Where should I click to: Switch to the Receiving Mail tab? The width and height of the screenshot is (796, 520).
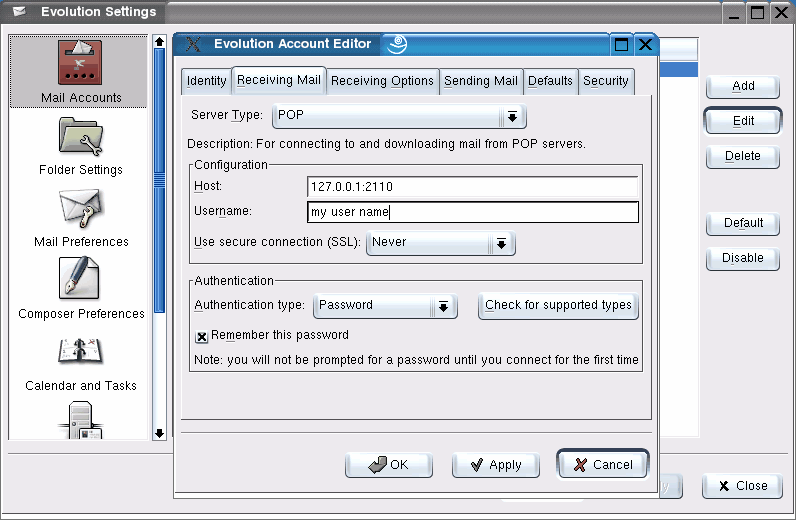[279, 80]
